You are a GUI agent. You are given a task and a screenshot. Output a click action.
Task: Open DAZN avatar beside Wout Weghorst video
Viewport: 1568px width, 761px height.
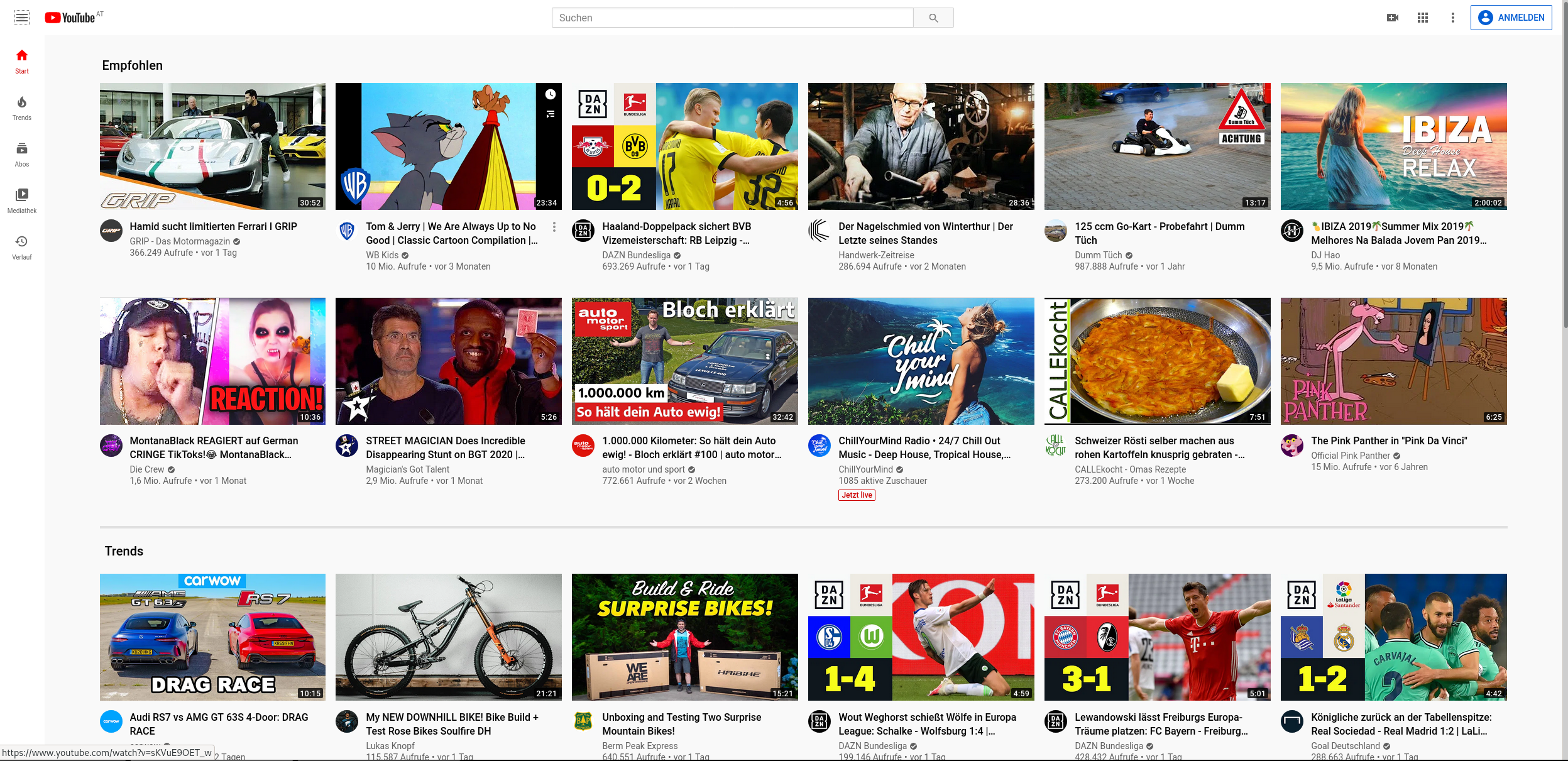pyautogui.click(x=820, y=721)
